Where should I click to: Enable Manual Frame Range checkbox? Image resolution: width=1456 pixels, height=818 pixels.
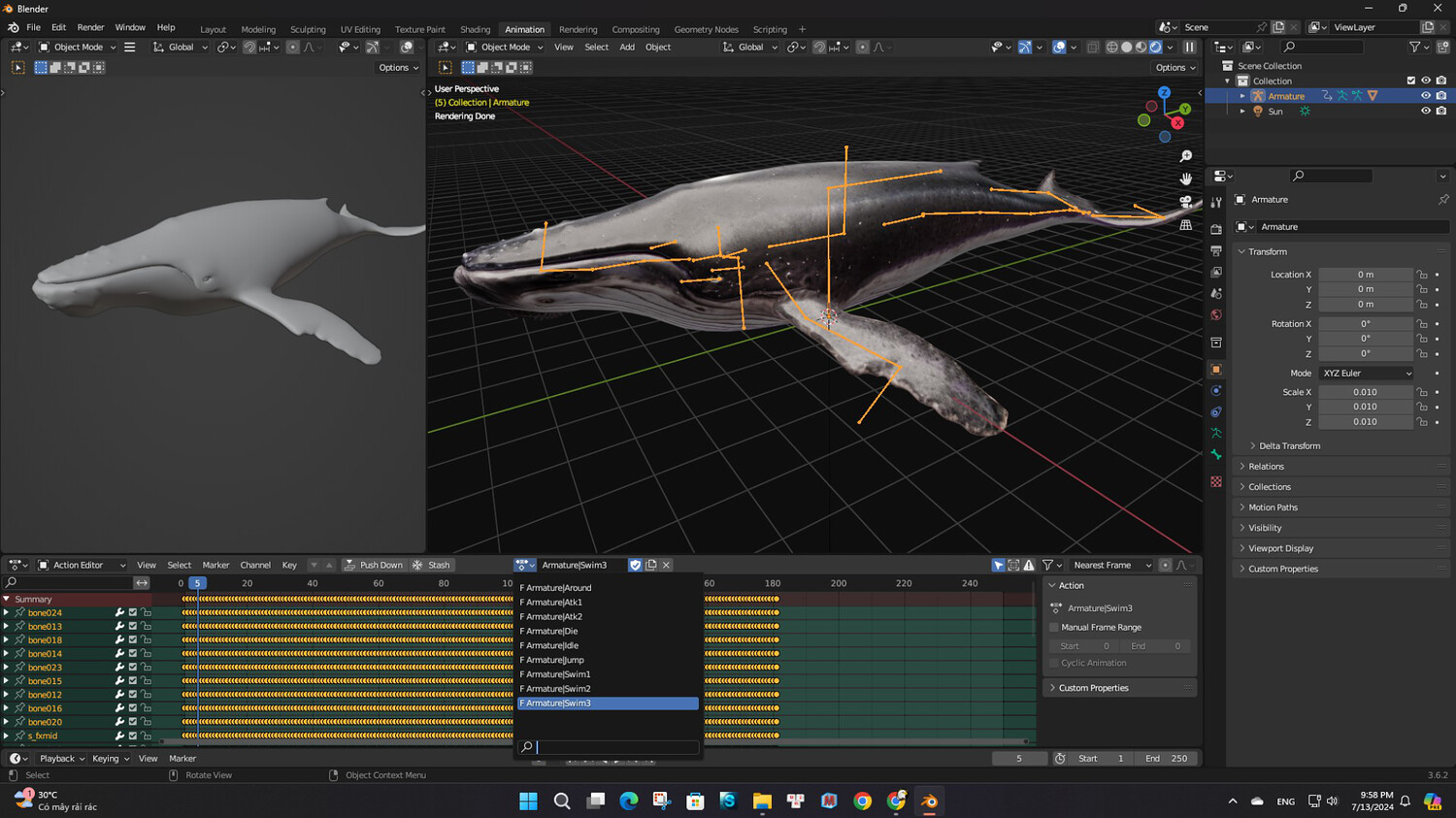[1054, 628]
